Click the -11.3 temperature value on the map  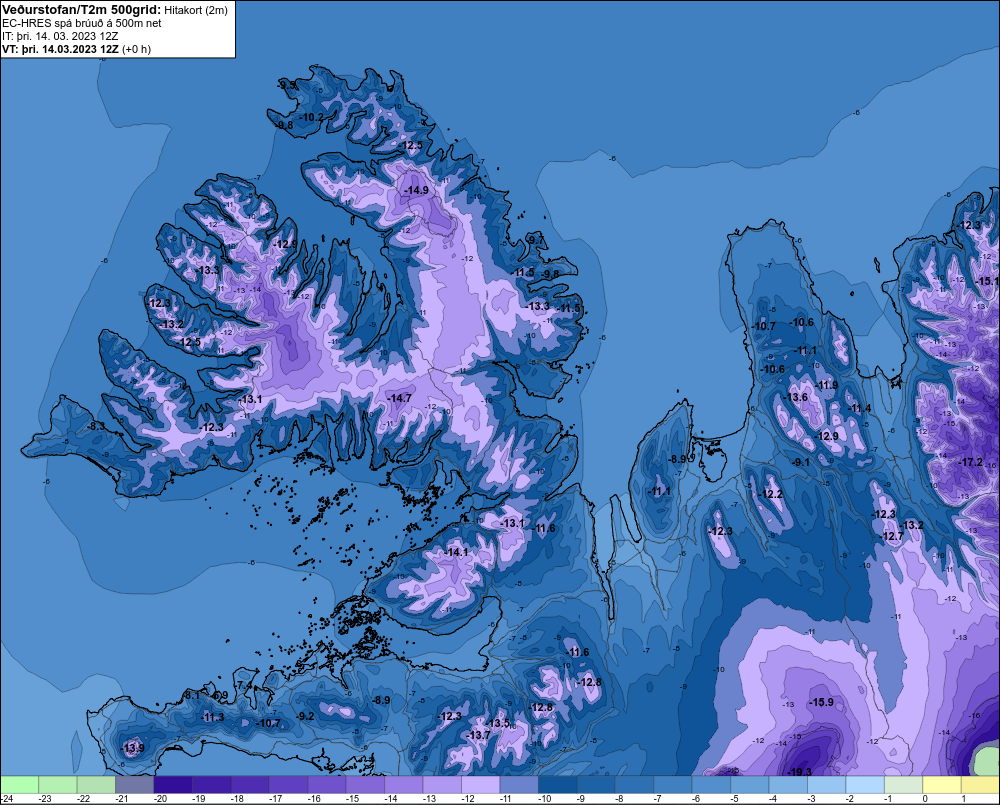212,718
